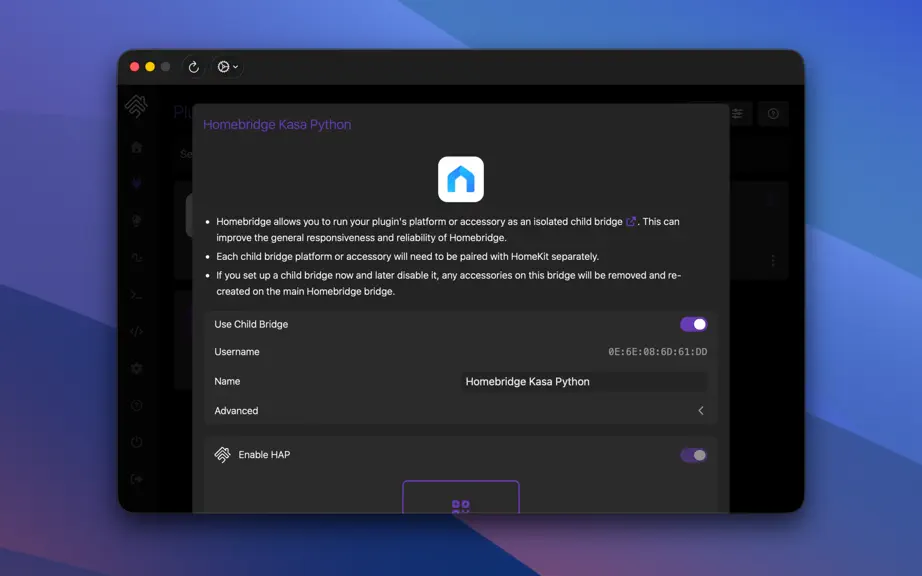Click the sidebar circled question mark icon
The height and width of the screenshot is (576, 922).
point(136,406)
